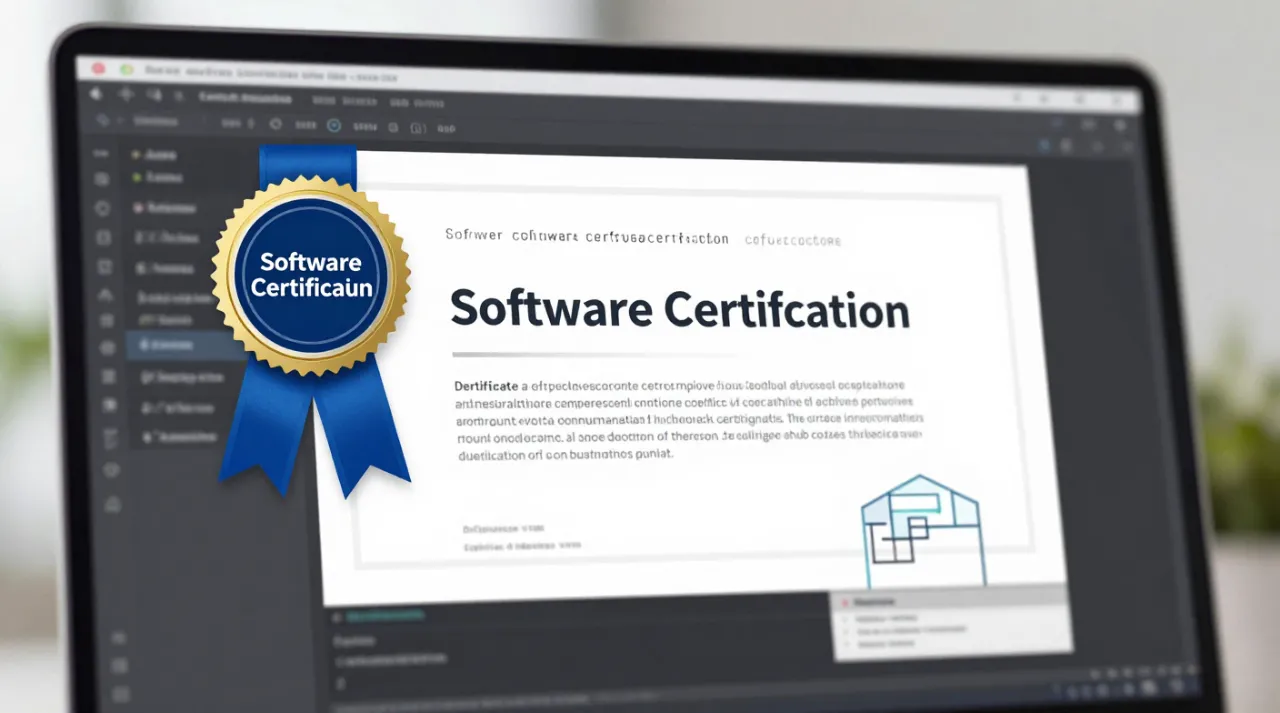Click the blue house blueprint logo
This screenshot has width=1280, height=713.
[922, 531]
